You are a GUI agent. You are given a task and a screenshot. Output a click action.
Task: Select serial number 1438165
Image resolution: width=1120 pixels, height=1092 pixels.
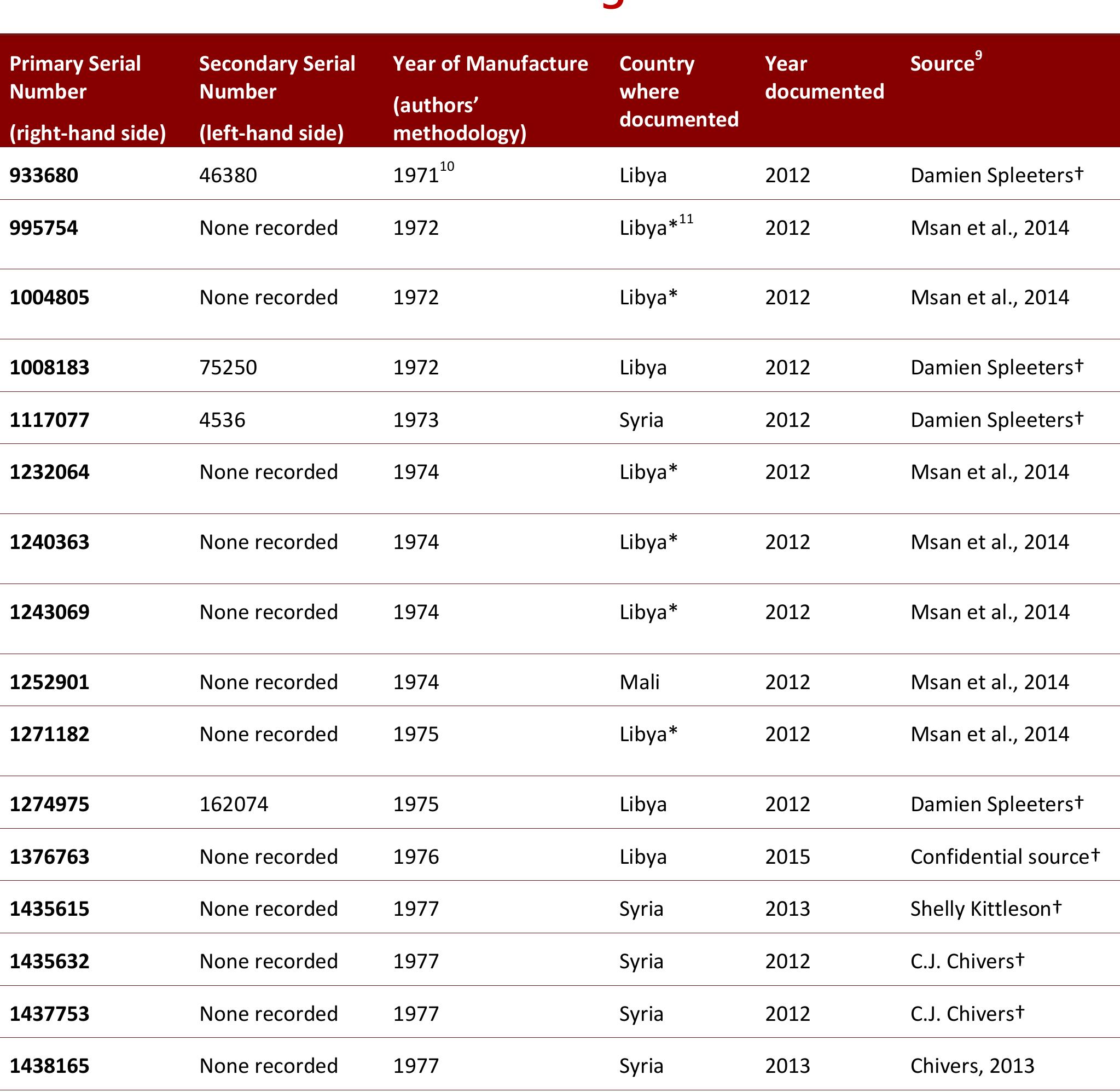tap(49, 1066)
